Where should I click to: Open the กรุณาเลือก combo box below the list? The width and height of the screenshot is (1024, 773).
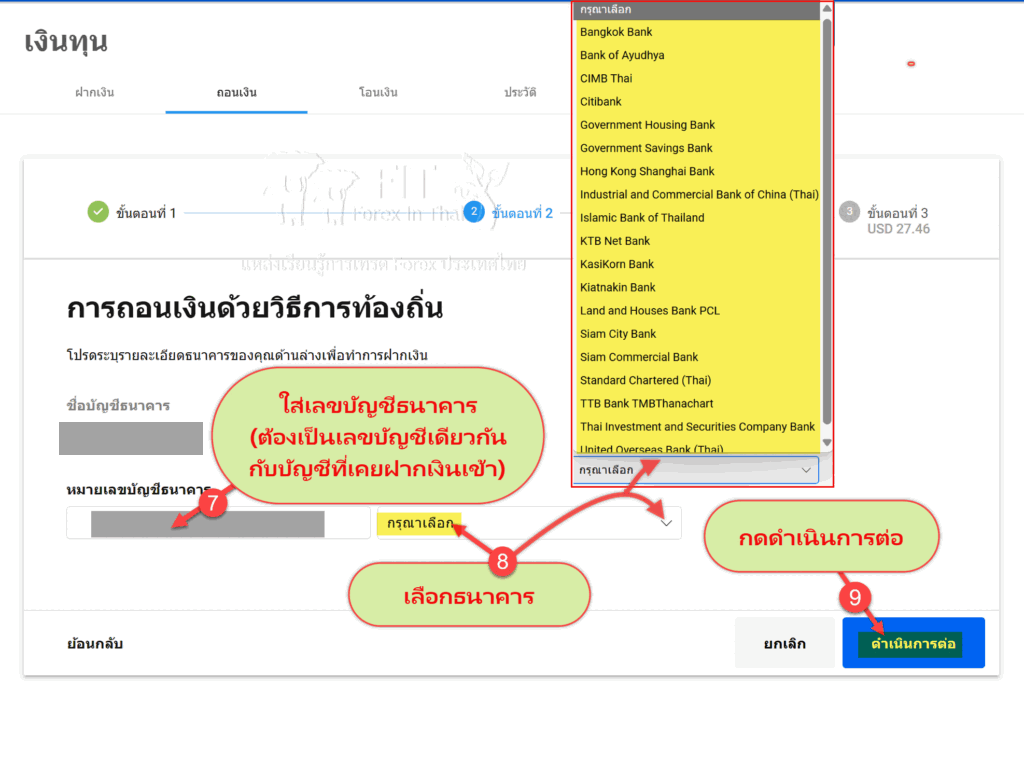(696, 469)
